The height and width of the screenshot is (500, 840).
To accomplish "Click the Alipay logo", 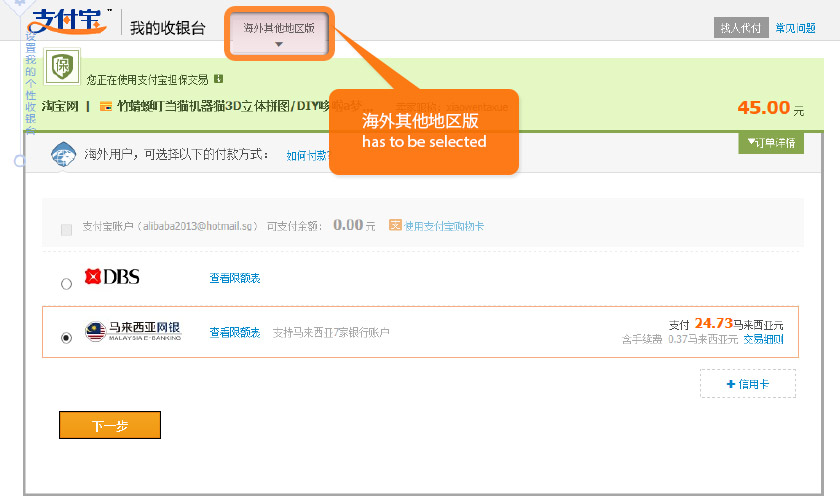I will 69,21.
